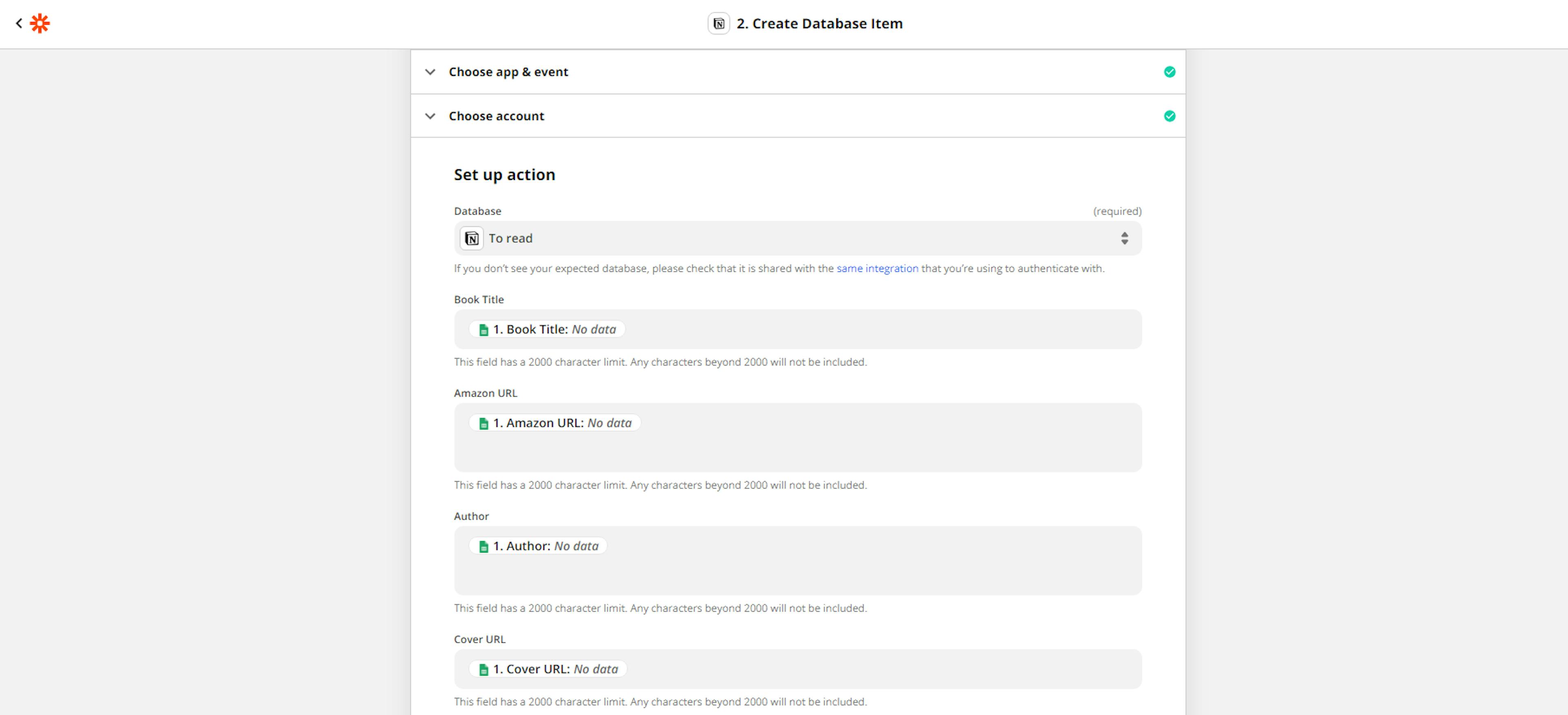The height and width of the screenshot is (715, 1568).
Task: Select the 1. Book Title: No data pill
Action: tap(547, 329)
